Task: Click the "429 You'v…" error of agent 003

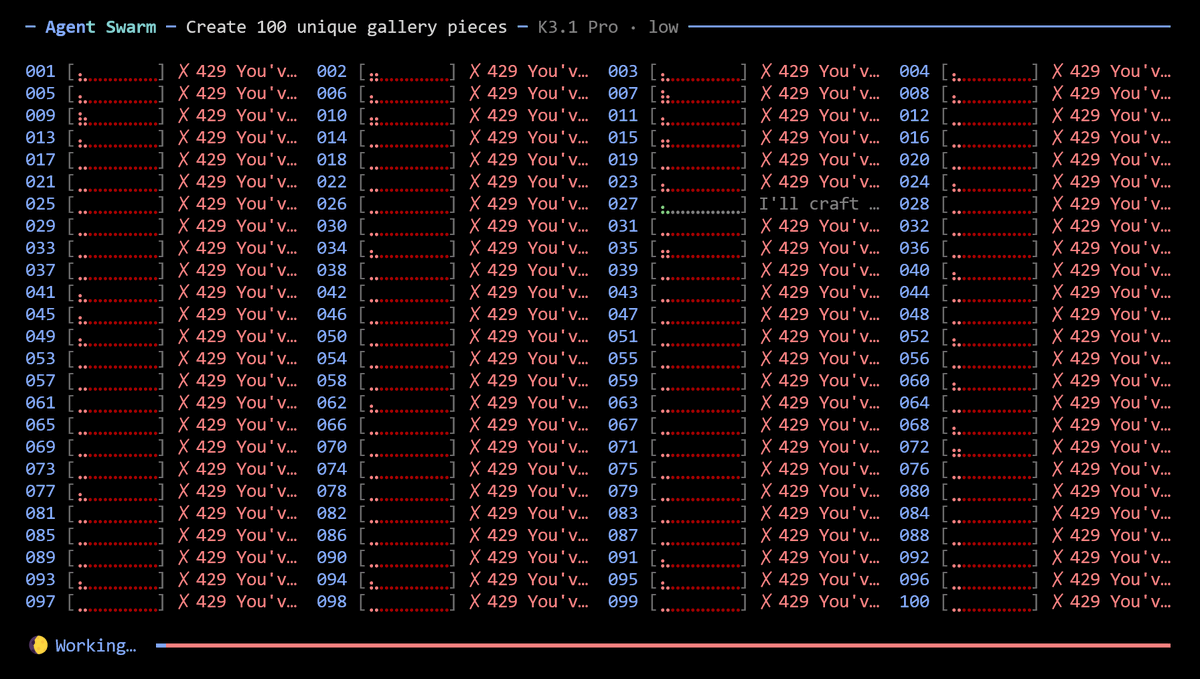Action: [x=829, y=71]
